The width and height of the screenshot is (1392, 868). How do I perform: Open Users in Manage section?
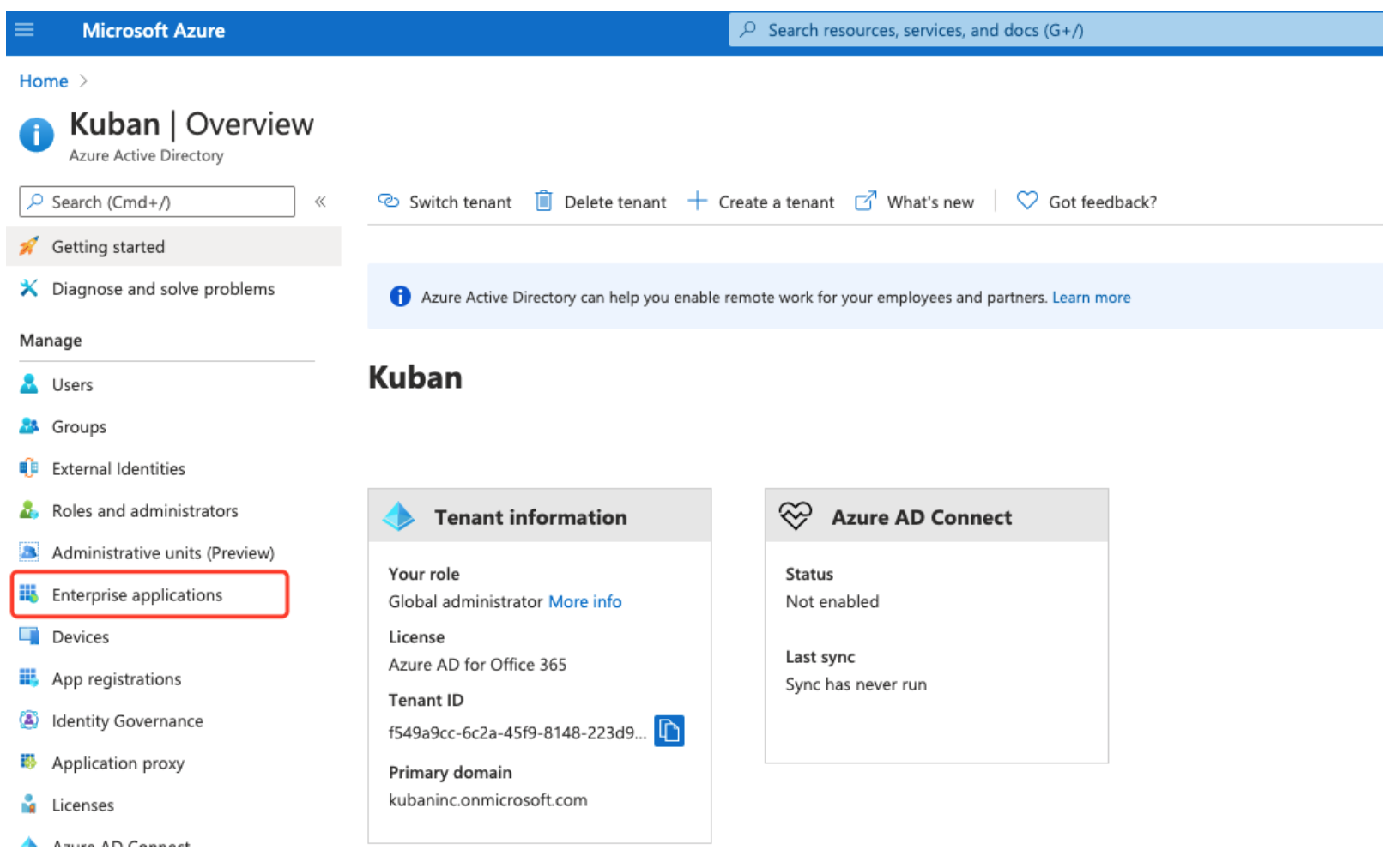[x=72, y=385]
